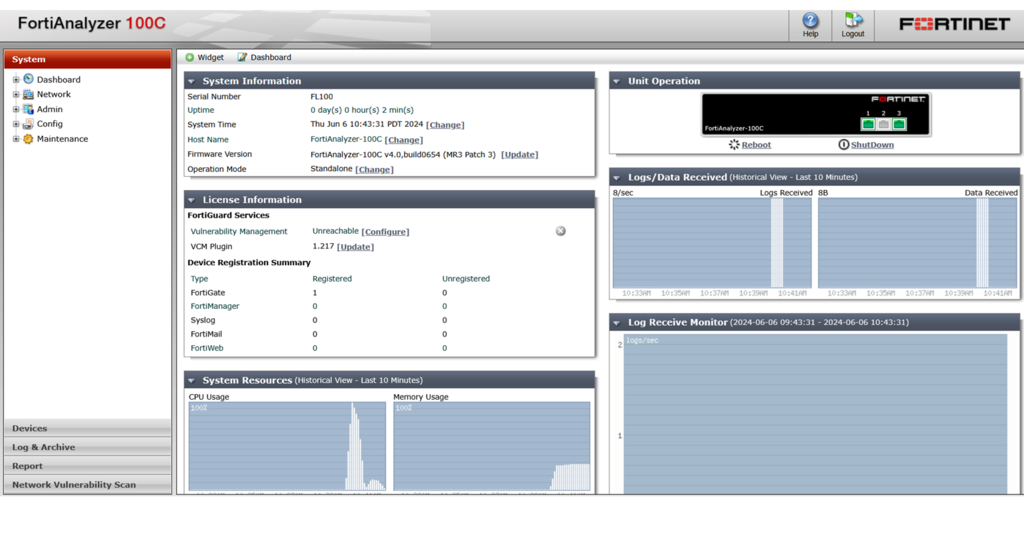Click the FortiGate registered count 1
The height and width of the screenshot is (546, 1024).
coord(315,293)
